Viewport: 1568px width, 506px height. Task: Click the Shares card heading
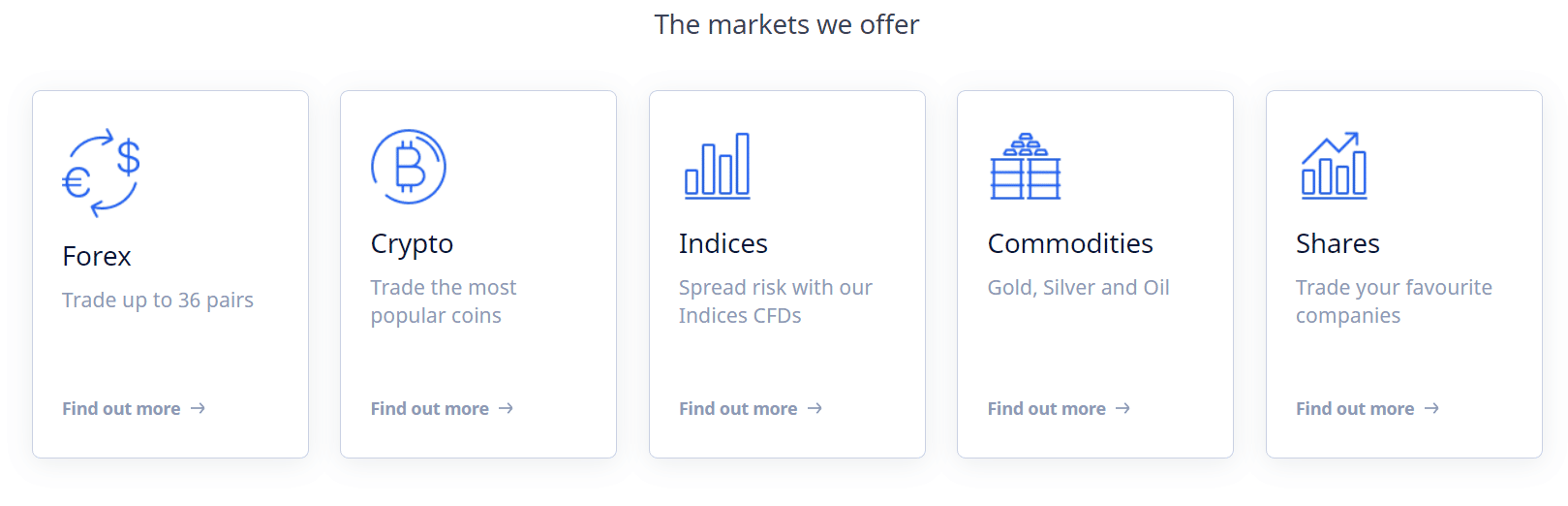[1337, 243]
